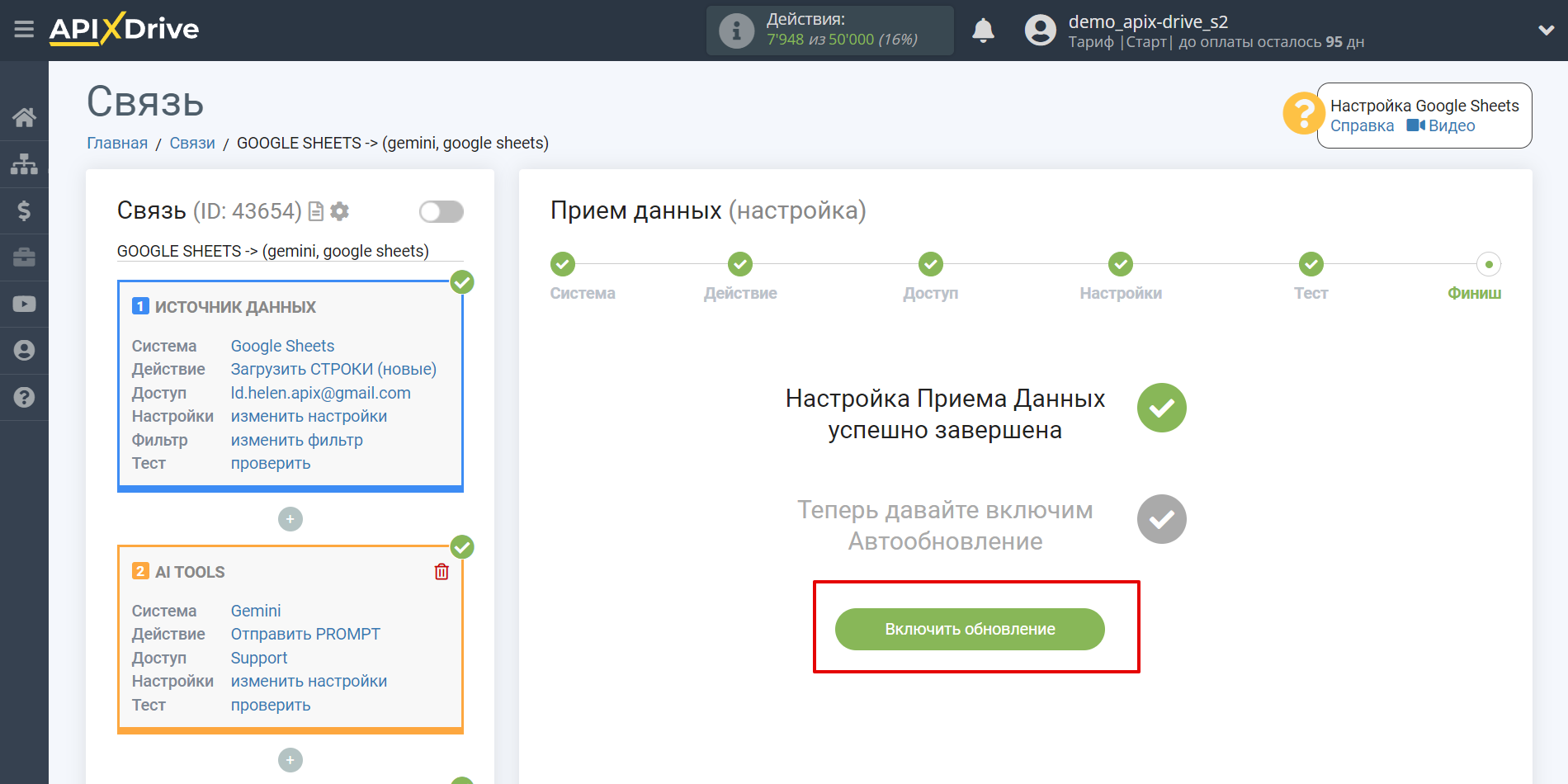Click изменить настройки in data source block
The height and width of the screenshot is (784, 1568).
pyautogui.click(x=309, y=417)
